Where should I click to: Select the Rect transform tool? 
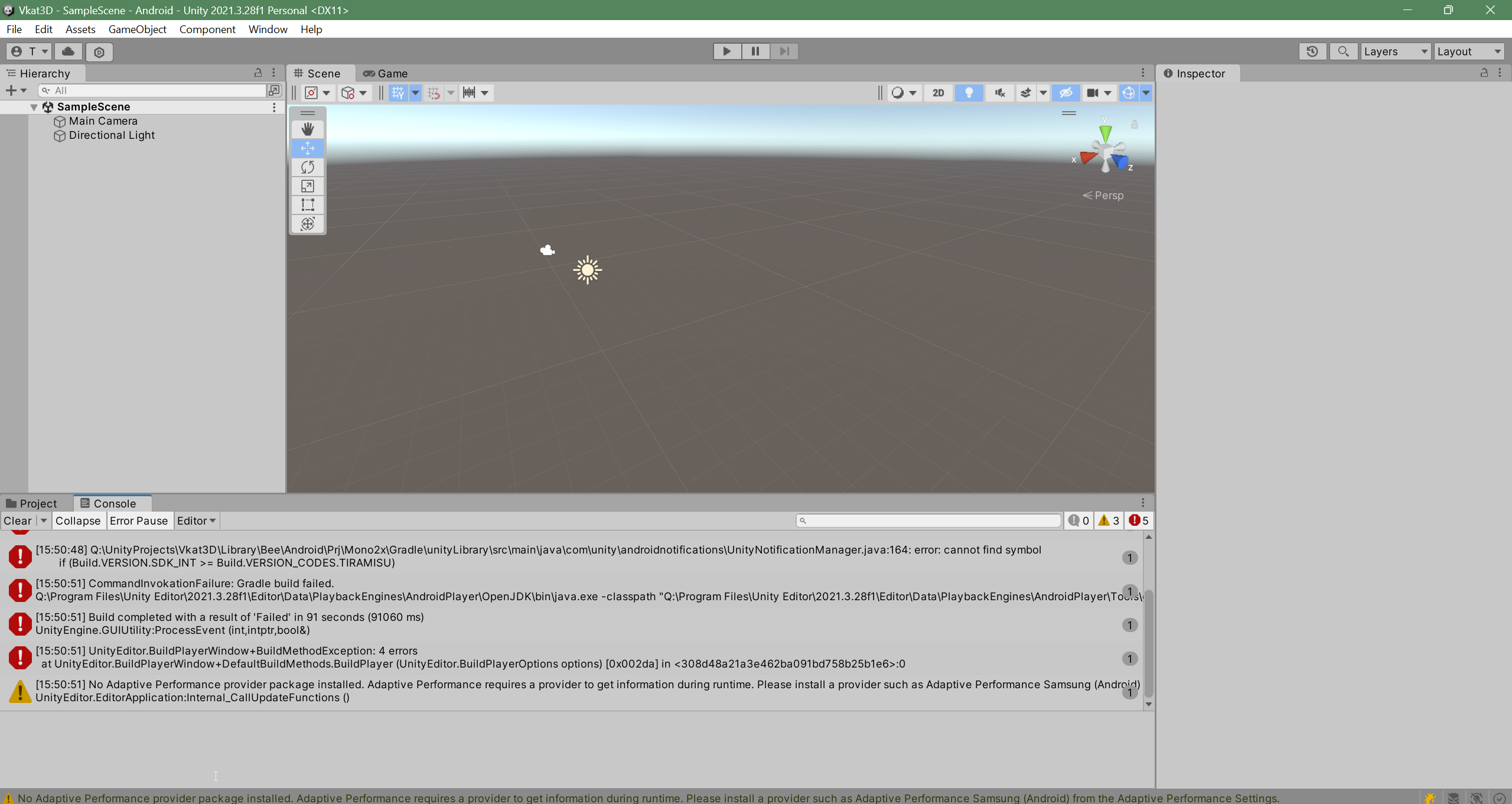pyautogui.click(x=307, y=205)
